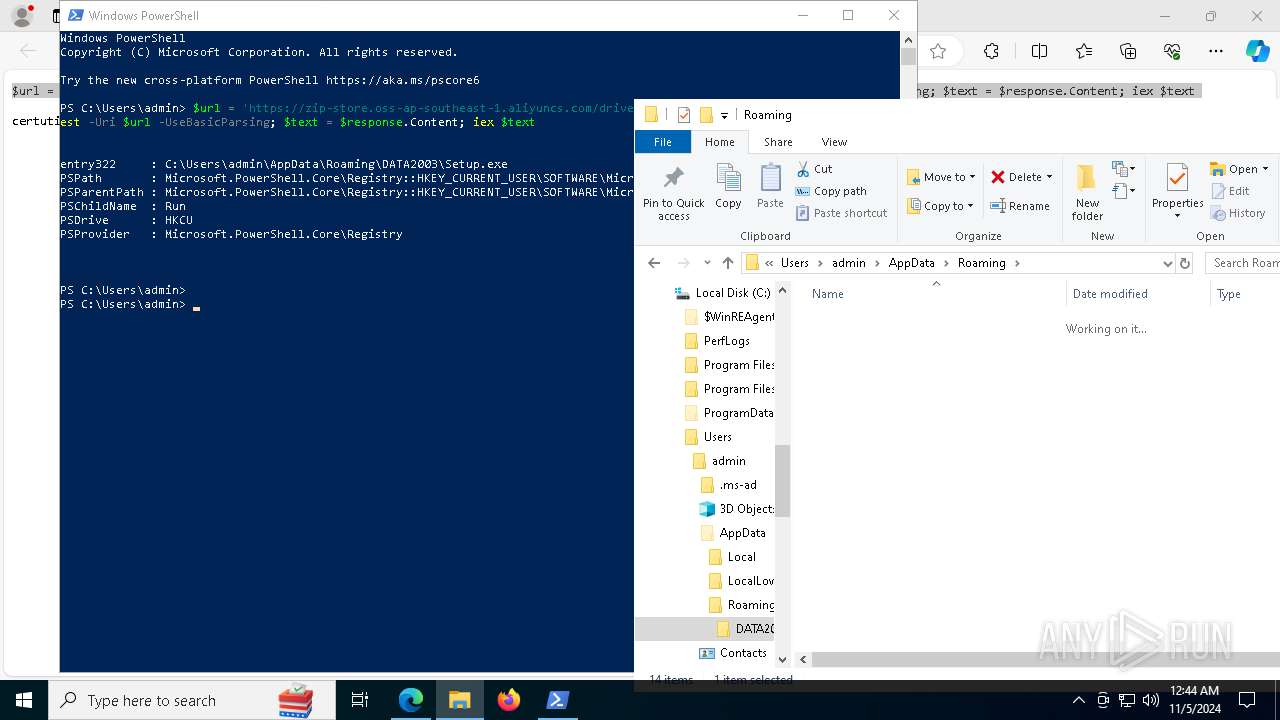Create a New folder from the ribbon

click(1087, 193)
